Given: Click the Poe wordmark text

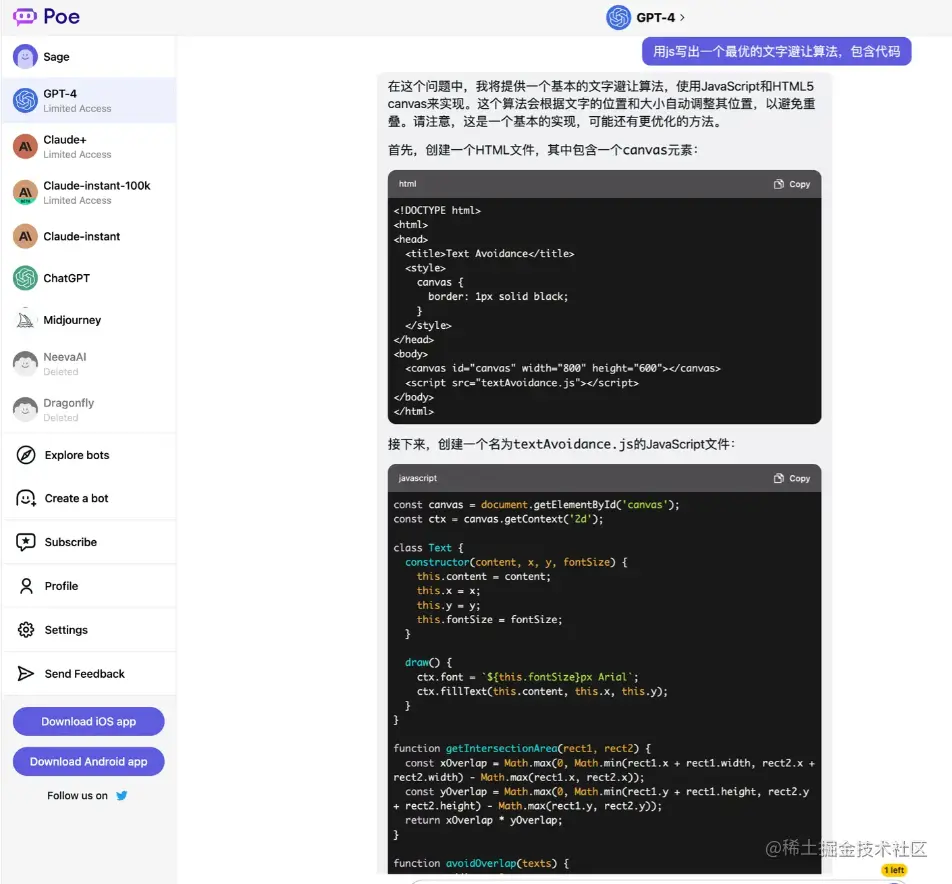Looking at the screenshot, I should pos(61,16).
